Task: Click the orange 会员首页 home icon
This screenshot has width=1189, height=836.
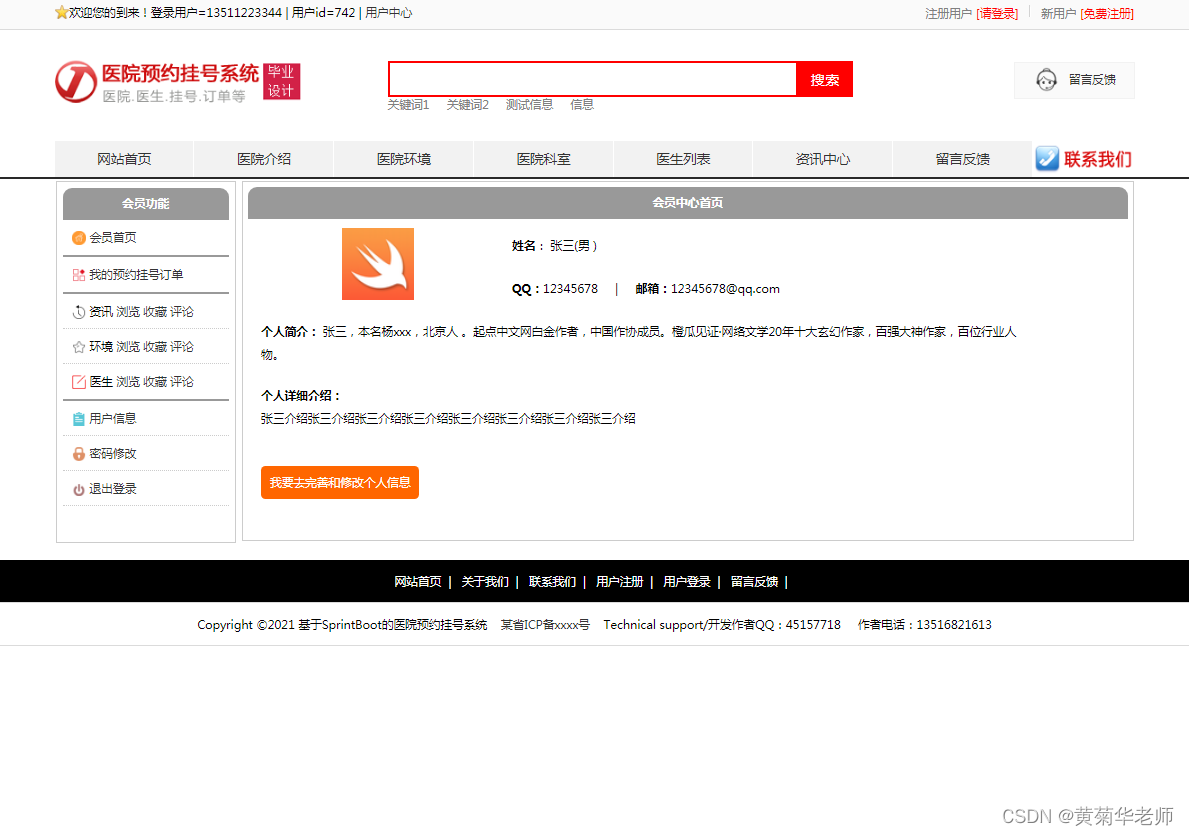Action: click(79, 238)
